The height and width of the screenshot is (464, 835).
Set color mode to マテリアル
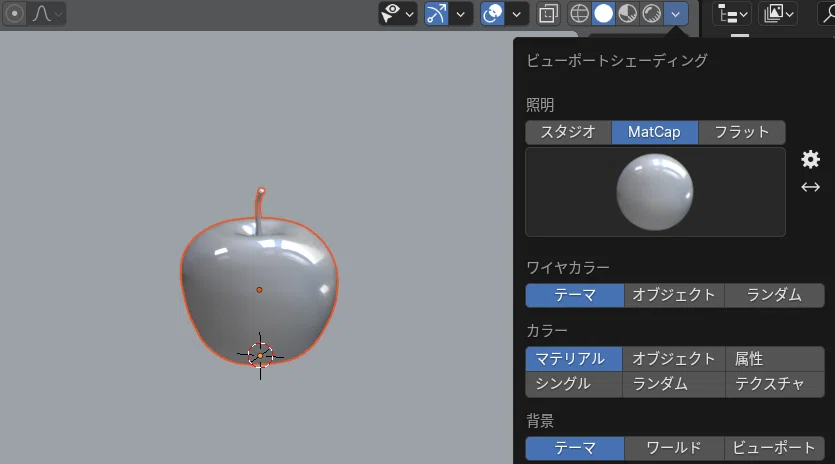pyautogui.click(x=574, y=359)
